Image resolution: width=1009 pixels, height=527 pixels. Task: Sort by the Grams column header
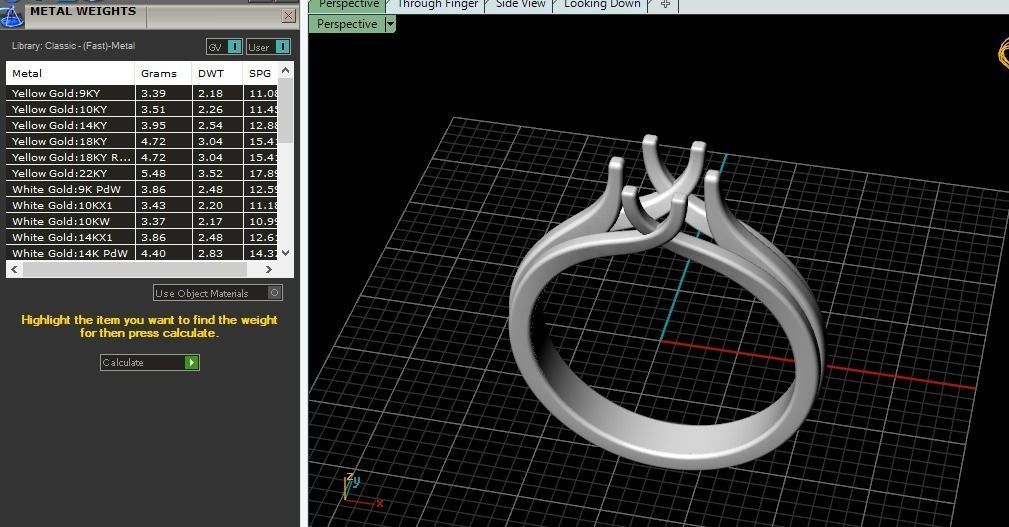(163, 73)
